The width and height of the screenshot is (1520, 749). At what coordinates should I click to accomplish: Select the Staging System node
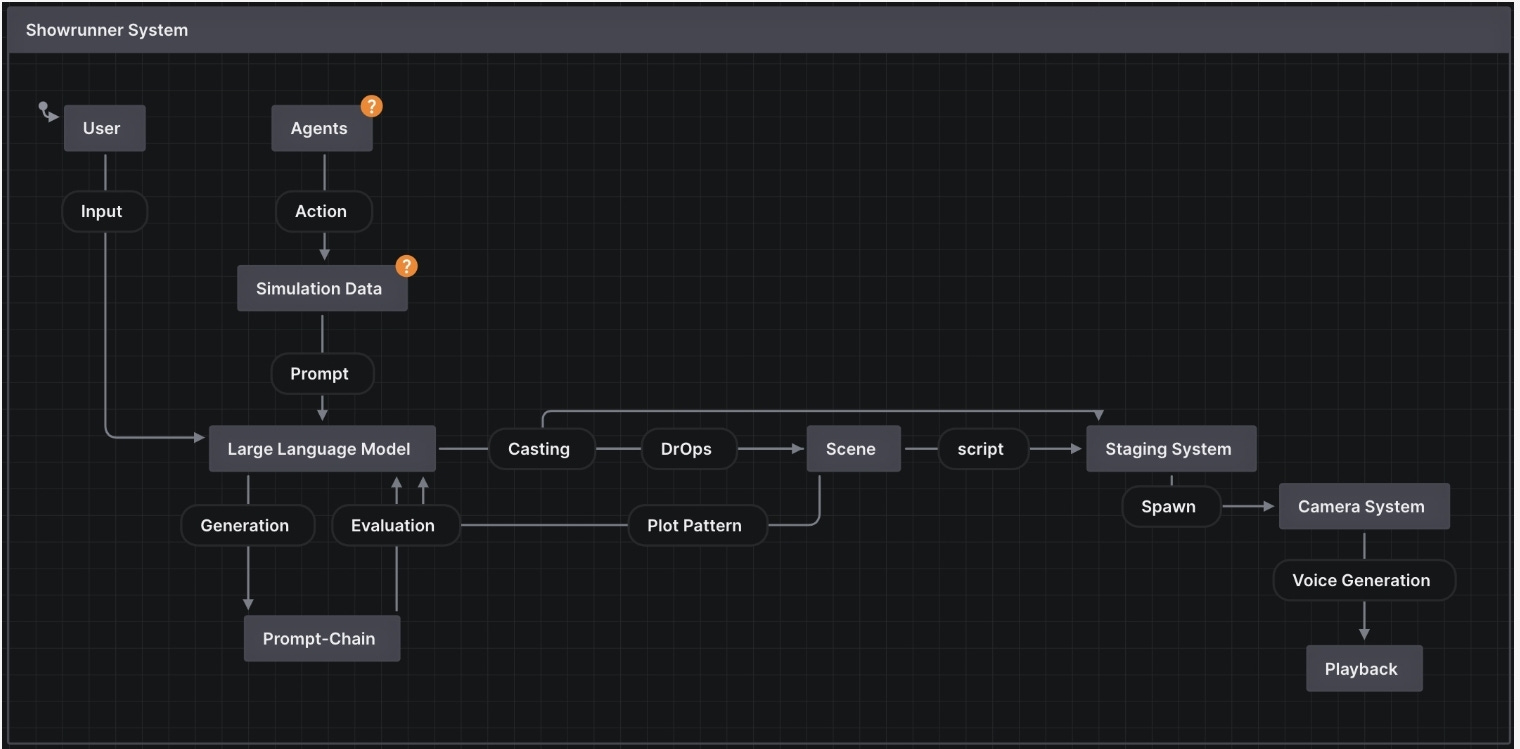1170,449
